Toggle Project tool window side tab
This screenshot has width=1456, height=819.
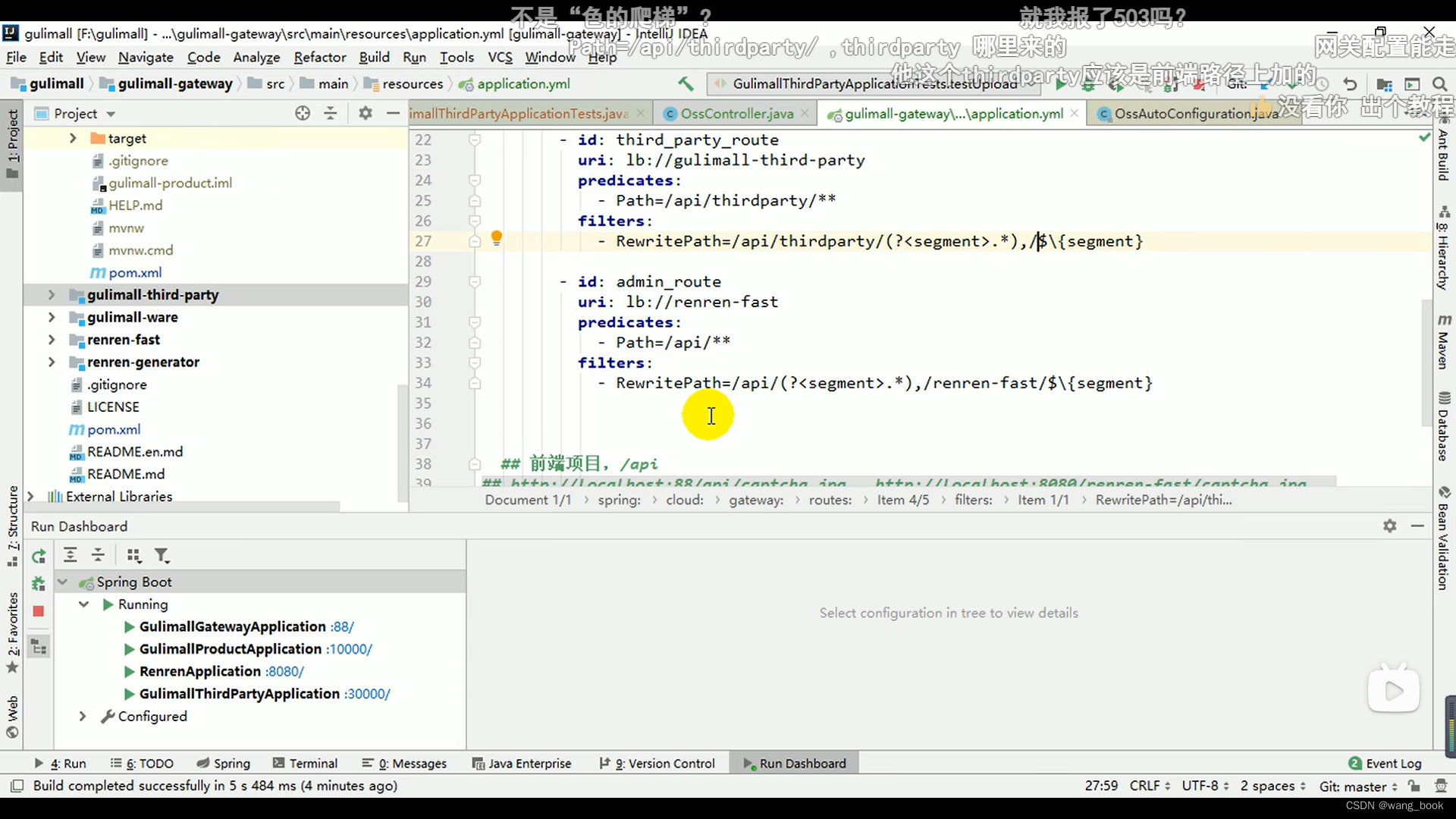tap(12, 144)
